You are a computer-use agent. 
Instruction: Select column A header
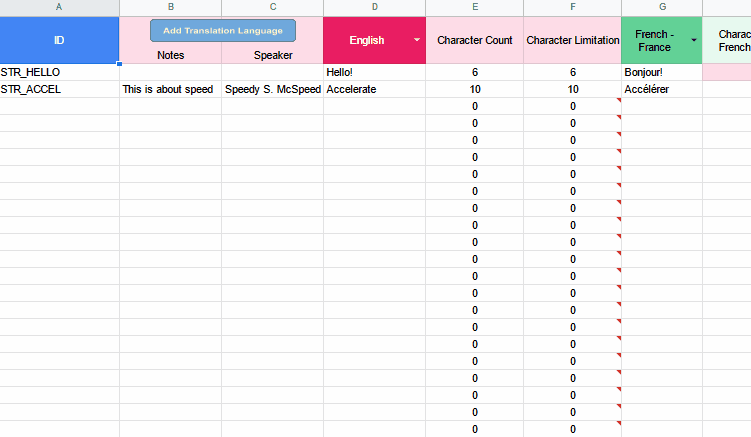click(x=59, y=7)
